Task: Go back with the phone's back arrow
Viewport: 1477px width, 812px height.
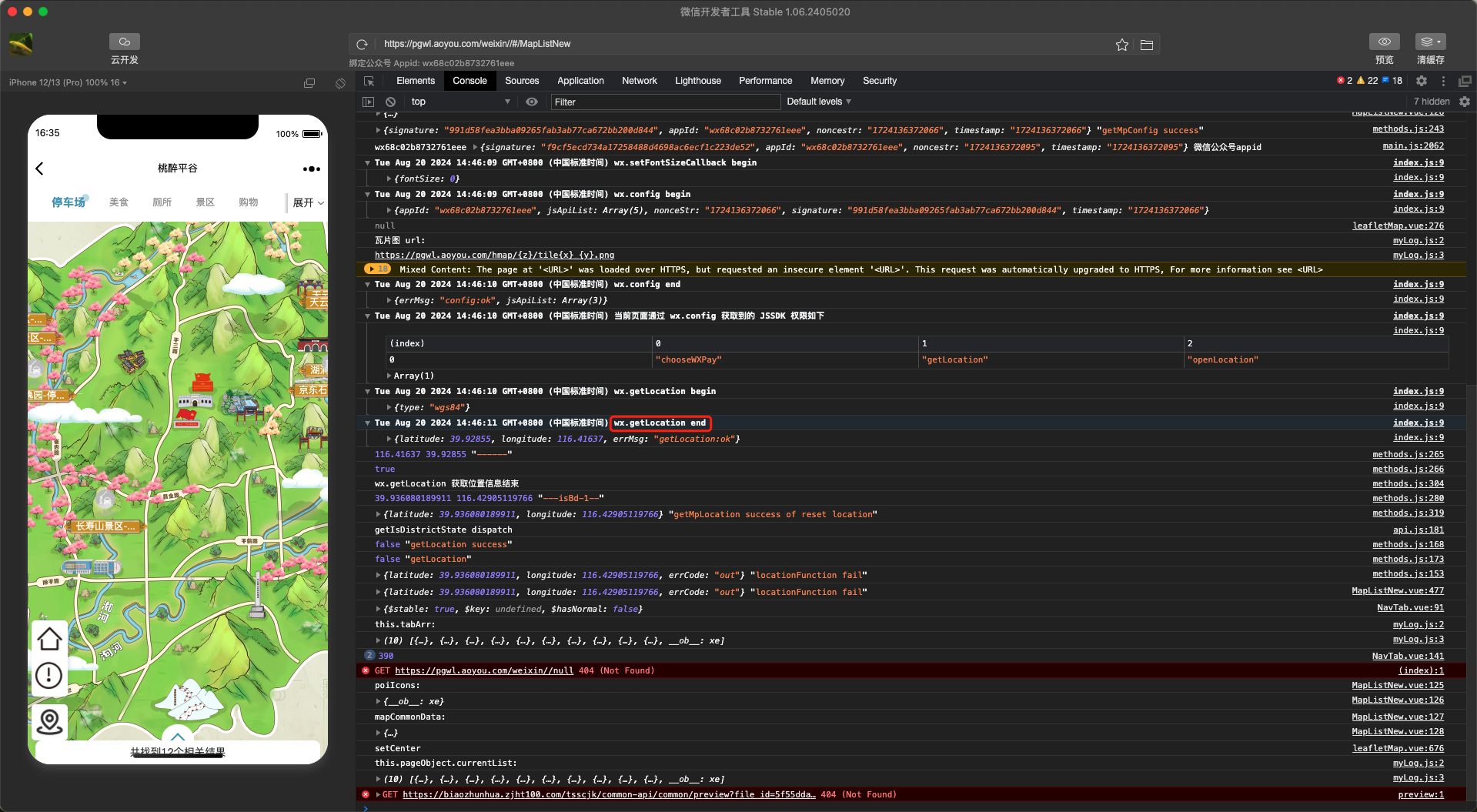Action: (x=40, y=169)
